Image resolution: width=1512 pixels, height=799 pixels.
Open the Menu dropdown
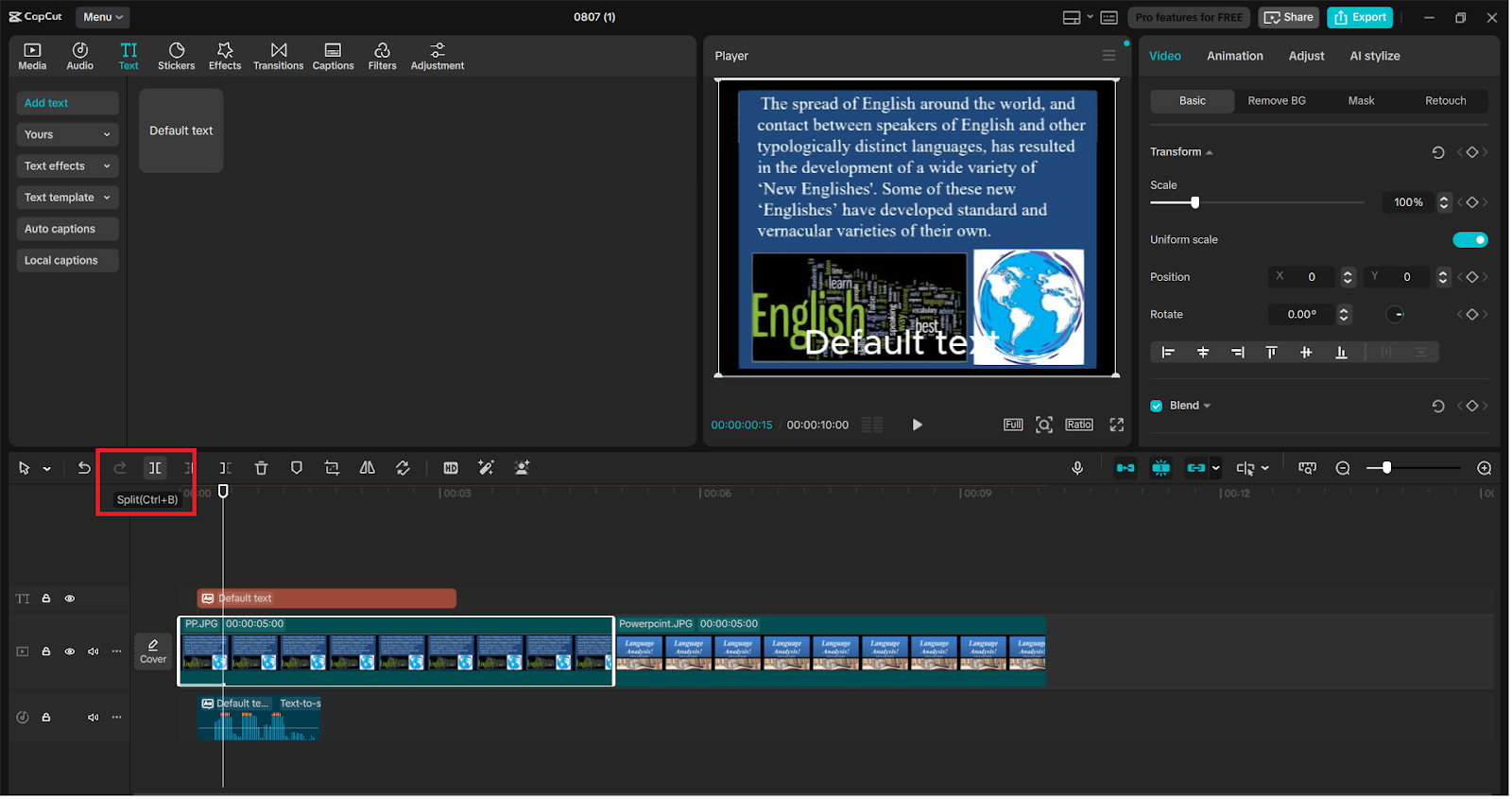click(x=103, y=17)
